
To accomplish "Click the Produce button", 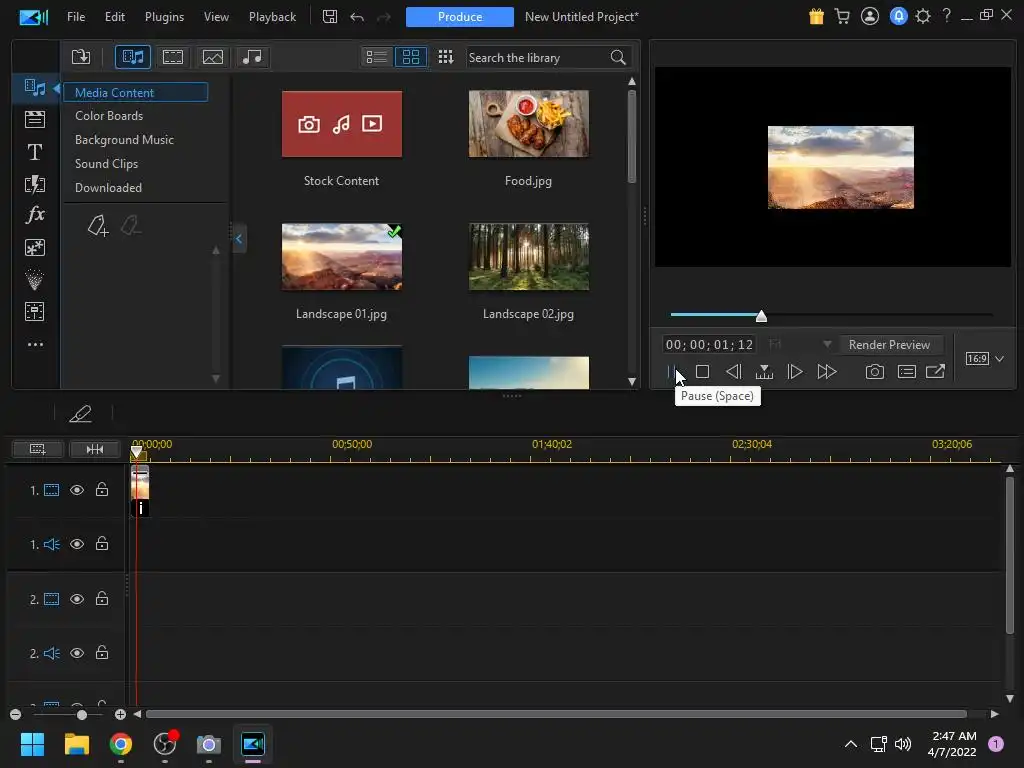I will (460, 17).
